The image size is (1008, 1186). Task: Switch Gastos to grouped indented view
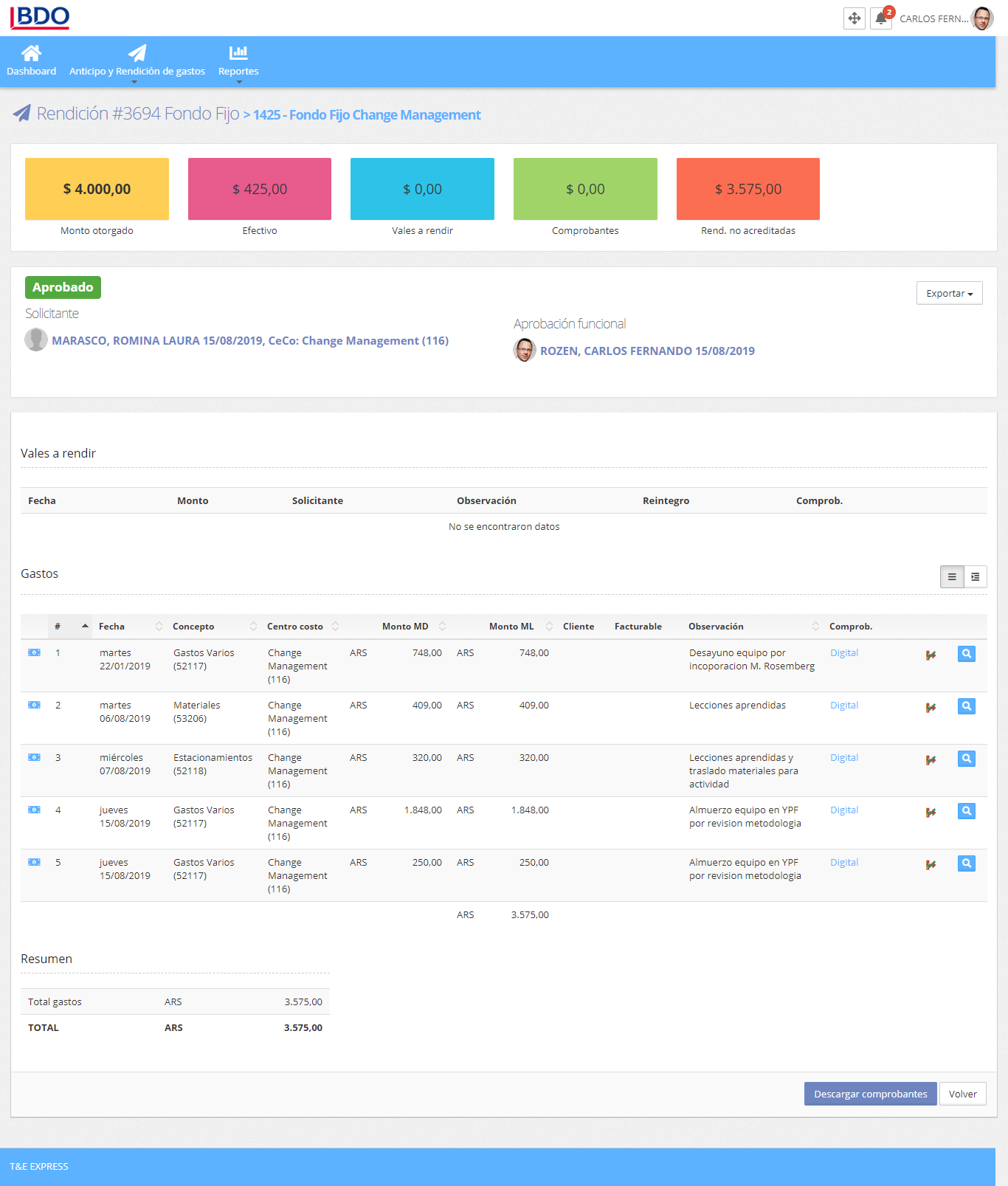[x=976, y=577]
